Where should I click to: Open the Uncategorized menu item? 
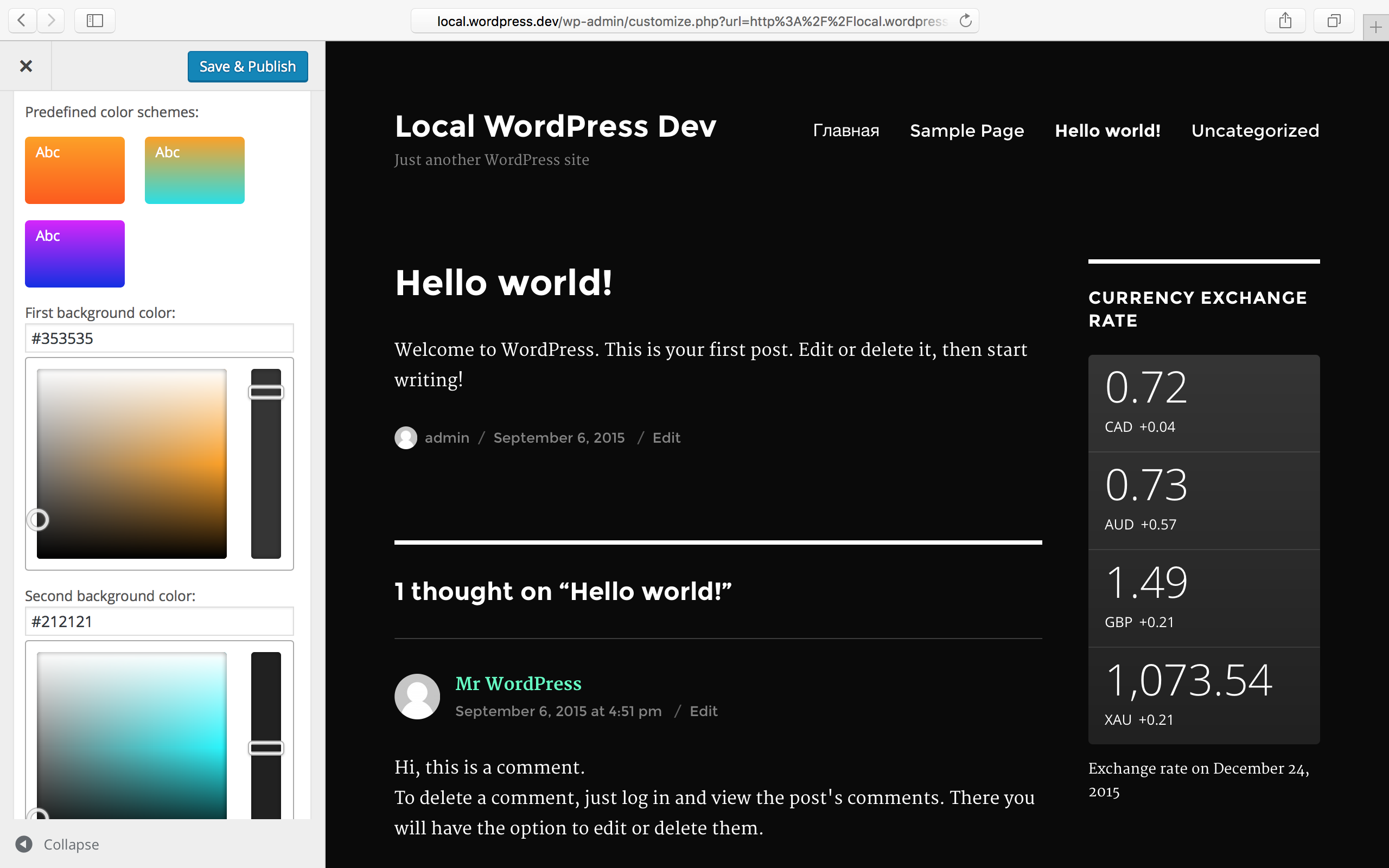tap(1254, 131)
